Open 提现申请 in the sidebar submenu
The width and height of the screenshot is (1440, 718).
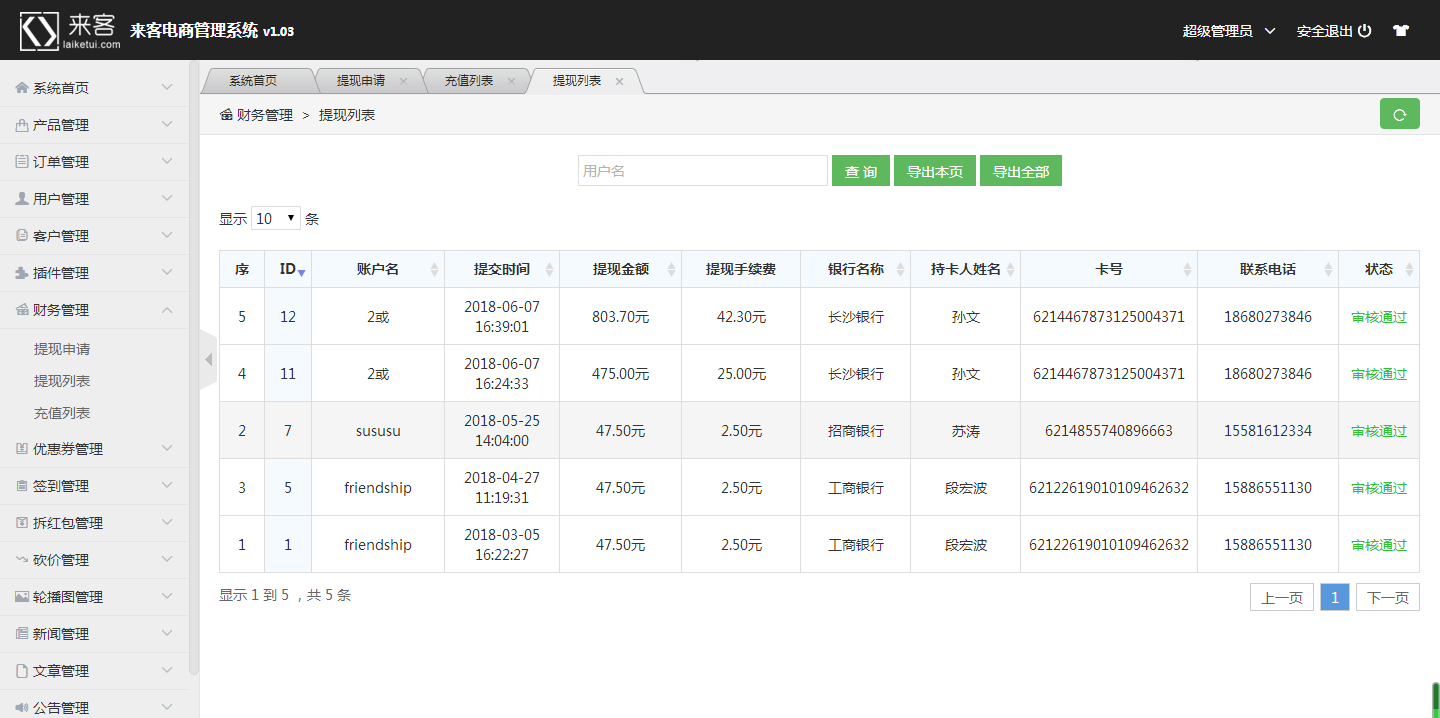(x=62, y=349)
